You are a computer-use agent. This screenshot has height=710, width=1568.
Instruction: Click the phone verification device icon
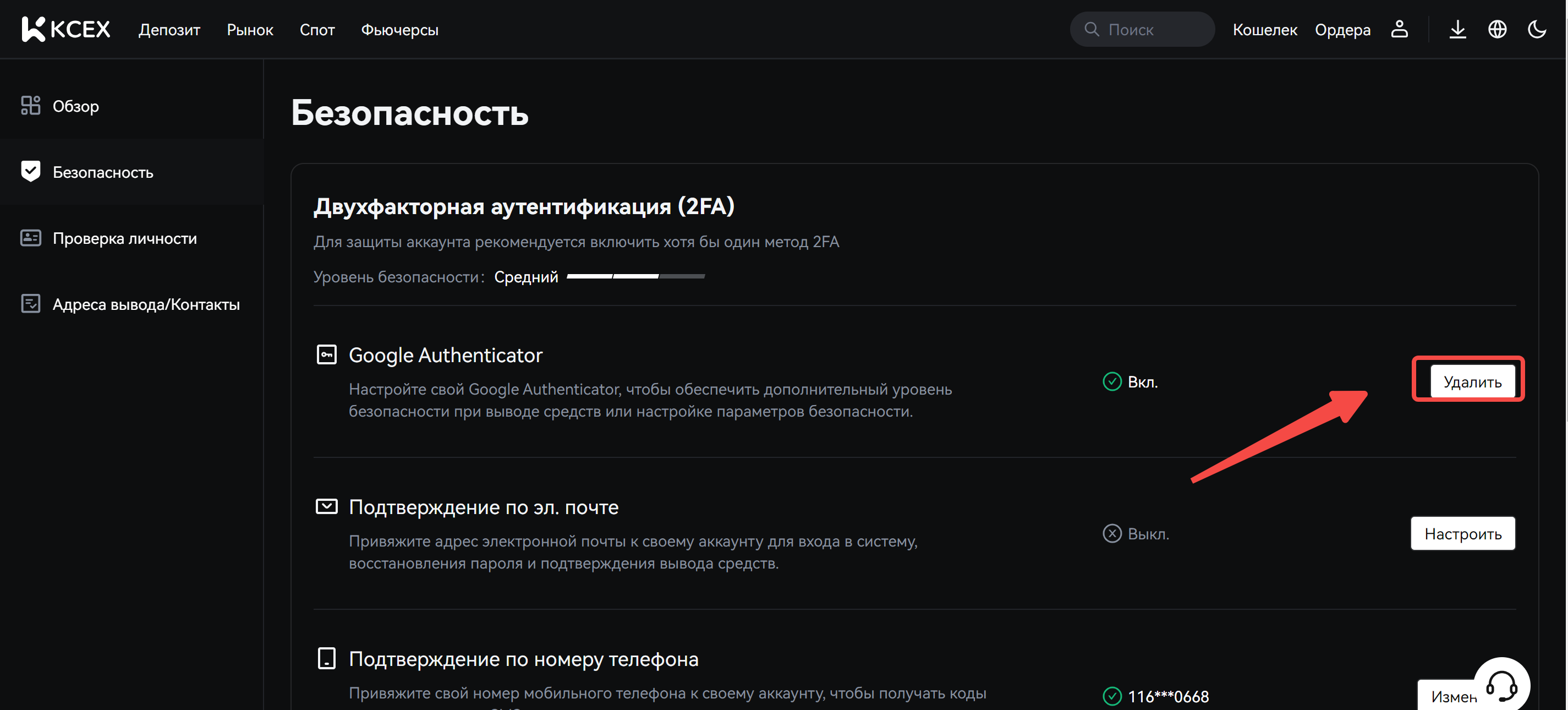click(x=326, y=658)
